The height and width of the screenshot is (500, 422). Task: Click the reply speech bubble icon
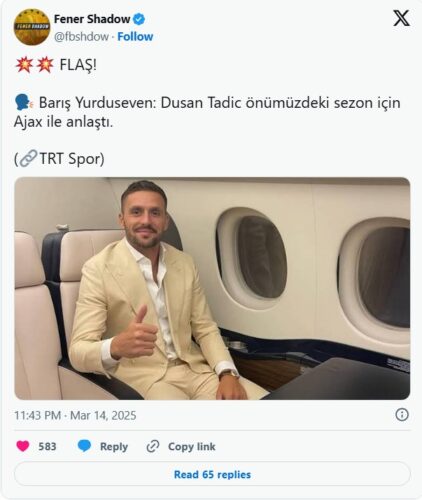point(84,446)
